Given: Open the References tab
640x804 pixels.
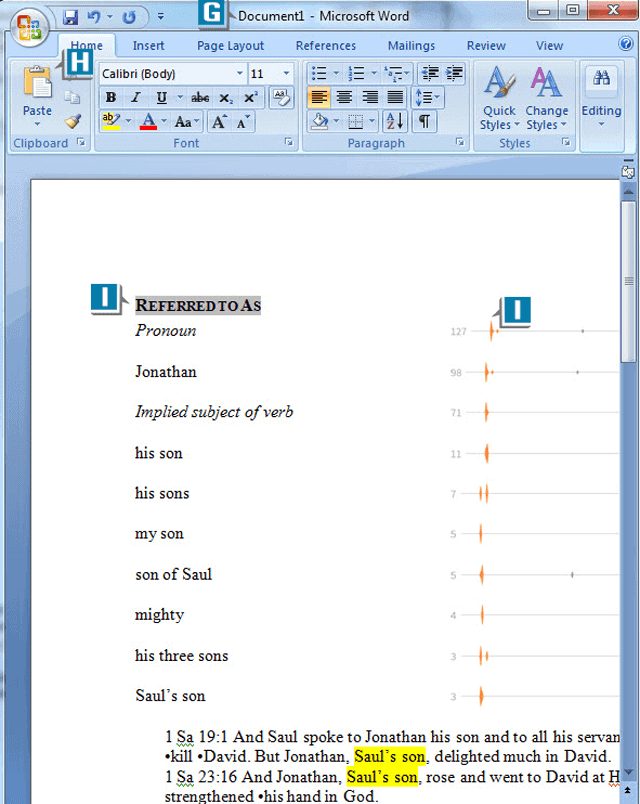Looking at the screenshot, I should (x=325, y=46).
